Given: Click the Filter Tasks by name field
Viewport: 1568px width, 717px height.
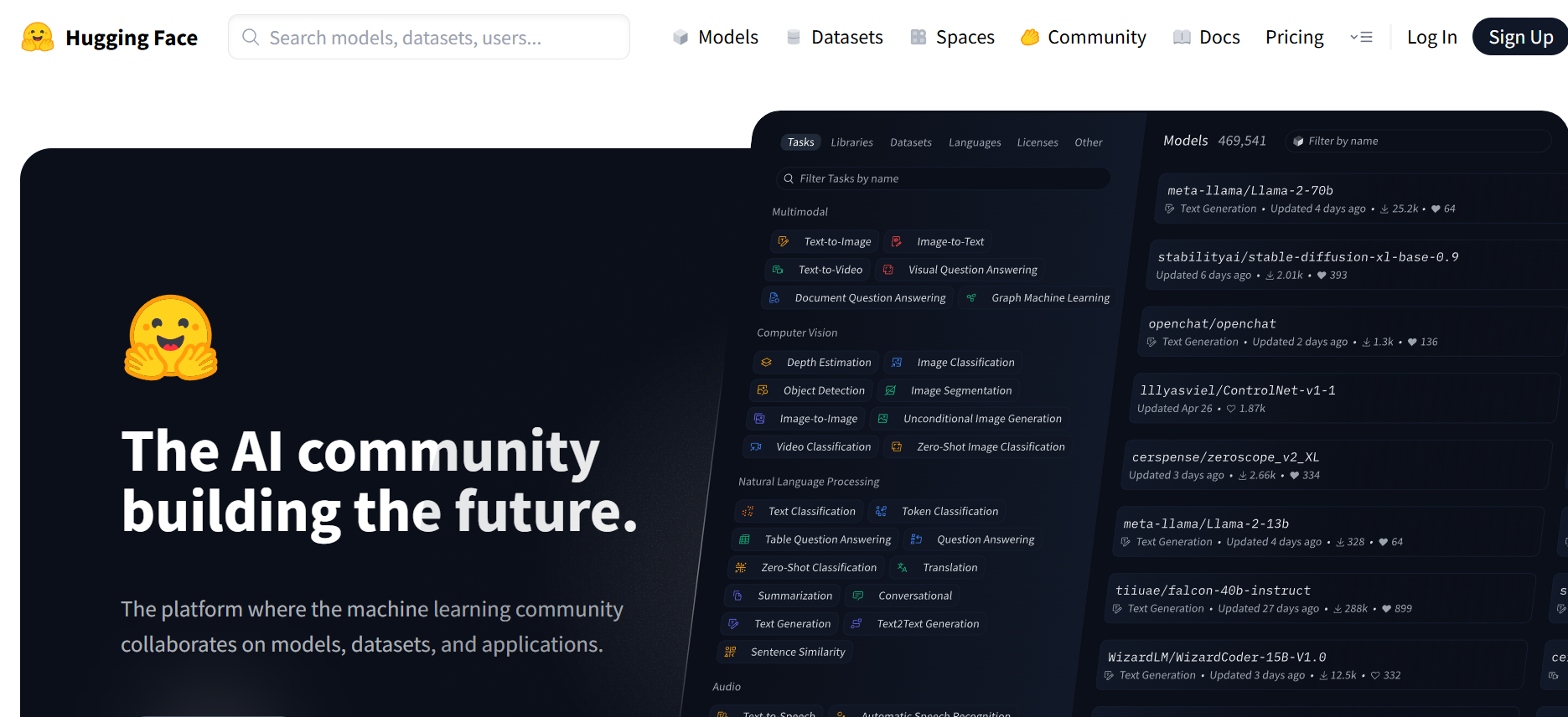Looking at the screenshot, I should pyautogui.click(x=944, y=178).
